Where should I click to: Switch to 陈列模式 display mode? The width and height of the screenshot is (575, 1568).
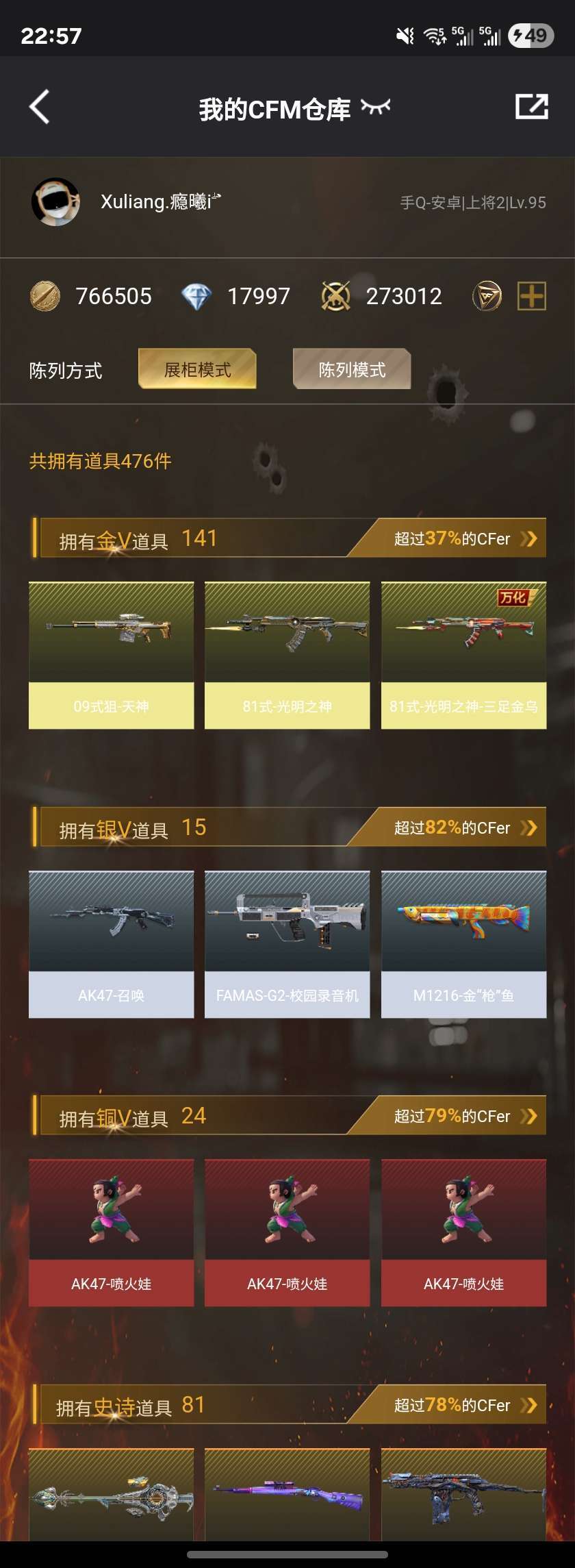click(x=352, y=369)
